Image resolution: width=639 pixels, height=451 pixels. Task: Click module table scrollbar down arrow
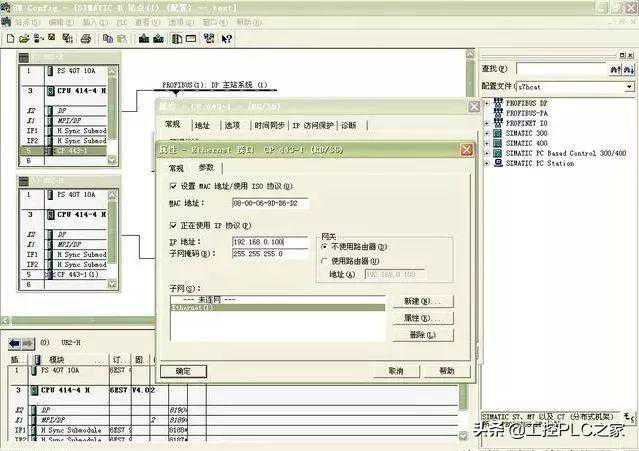tap(463, 436)
